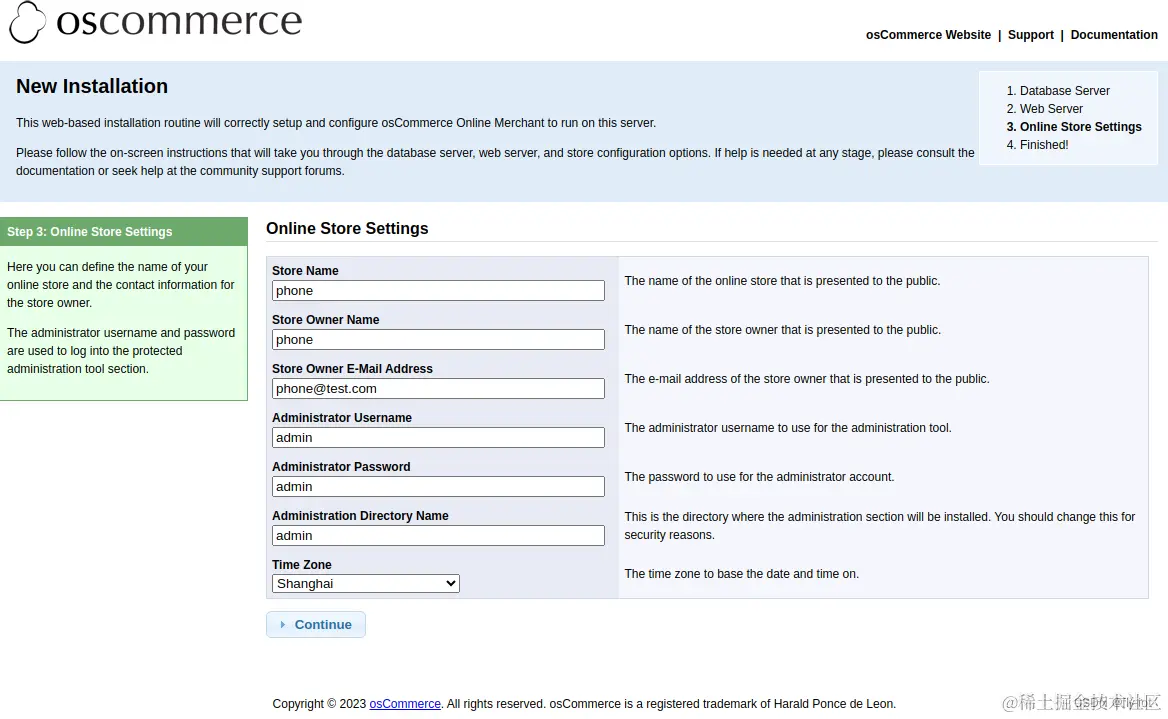Open the Documentation link
Screen dimensions: 1168x719
coord(1114,35)
